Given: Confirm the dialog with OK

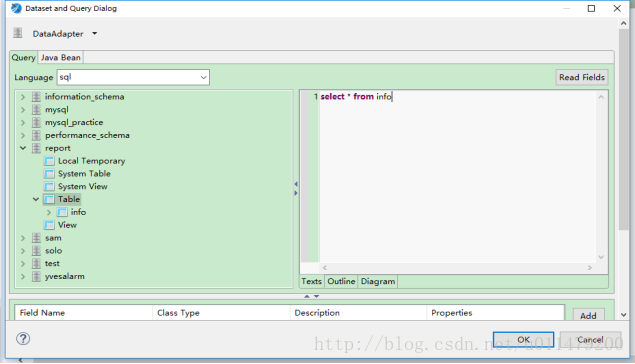Looking at the screenshot, I should coord(523,340).
